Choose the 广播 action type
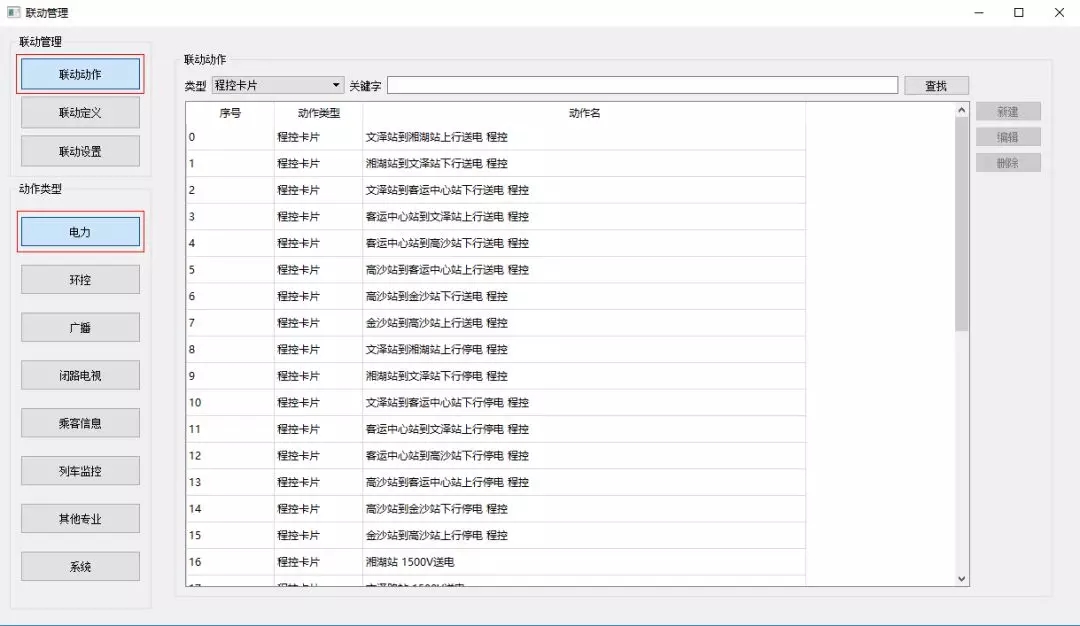Screen dimensions: 1080x626 pyautogui.click(x=80, y=328)
